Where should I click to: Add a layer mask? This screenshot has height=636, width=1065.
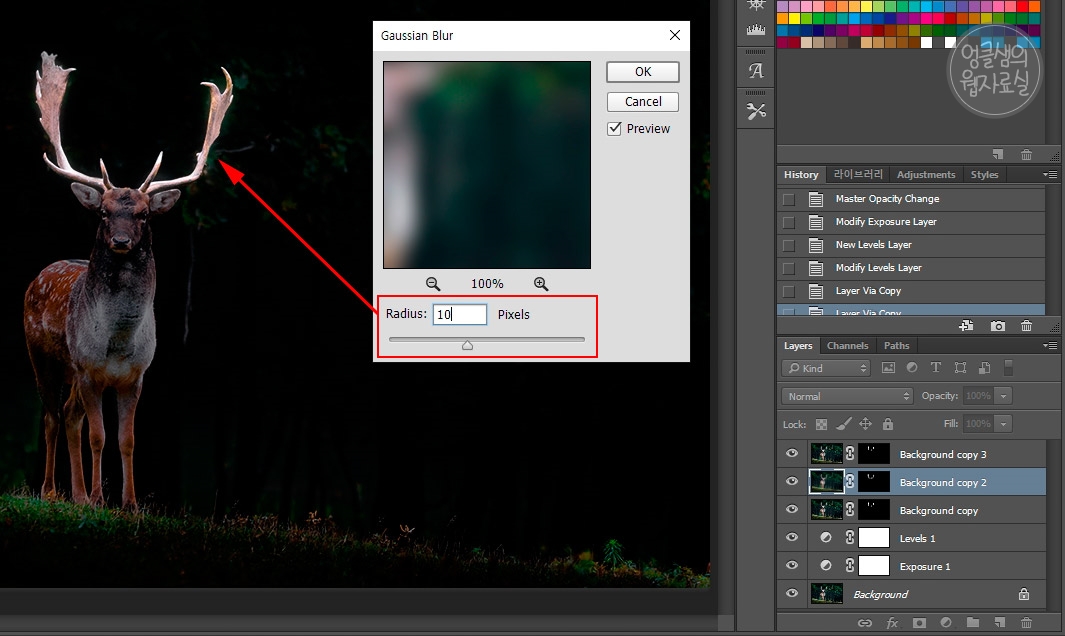coord(919,622)
